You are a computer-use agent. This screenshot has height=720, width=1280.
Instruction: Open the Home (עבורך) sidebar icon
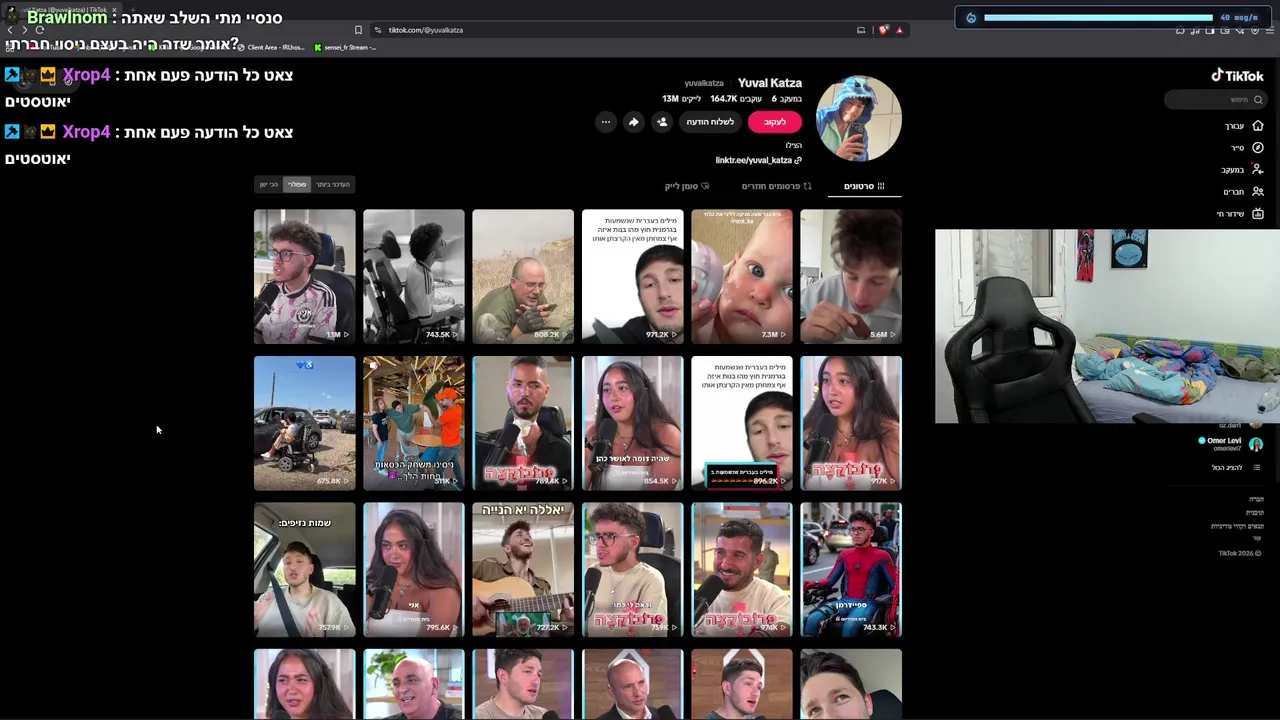click(1258, 126)
